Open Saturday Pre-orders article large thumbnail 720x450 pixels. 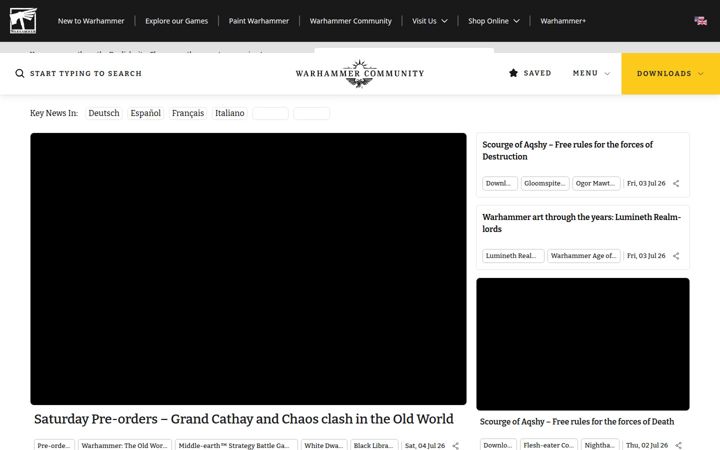(248, 269)
